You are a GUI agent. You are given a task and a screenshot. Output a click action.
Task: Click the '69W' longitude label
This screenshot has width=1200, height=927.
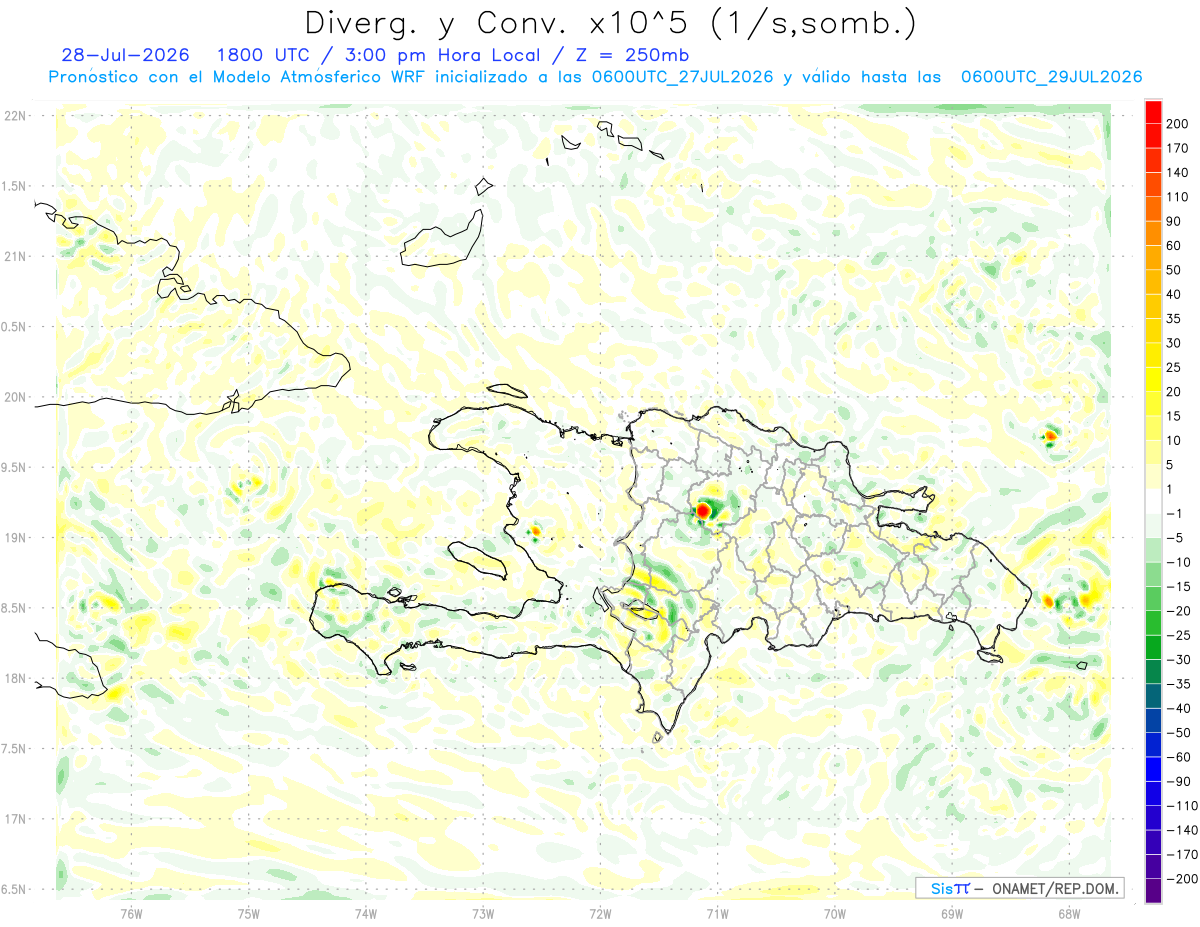pos(952,914)
